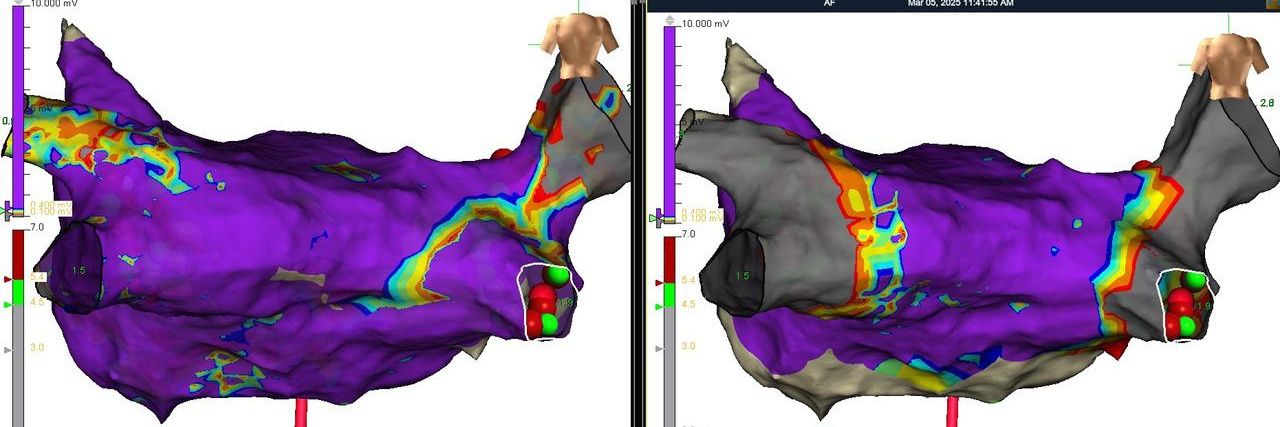Viewport: 1280px width, 427px height.
Task: Click the right map's 10.000 mV upper limit label
Action: click(x=705, y=23)
